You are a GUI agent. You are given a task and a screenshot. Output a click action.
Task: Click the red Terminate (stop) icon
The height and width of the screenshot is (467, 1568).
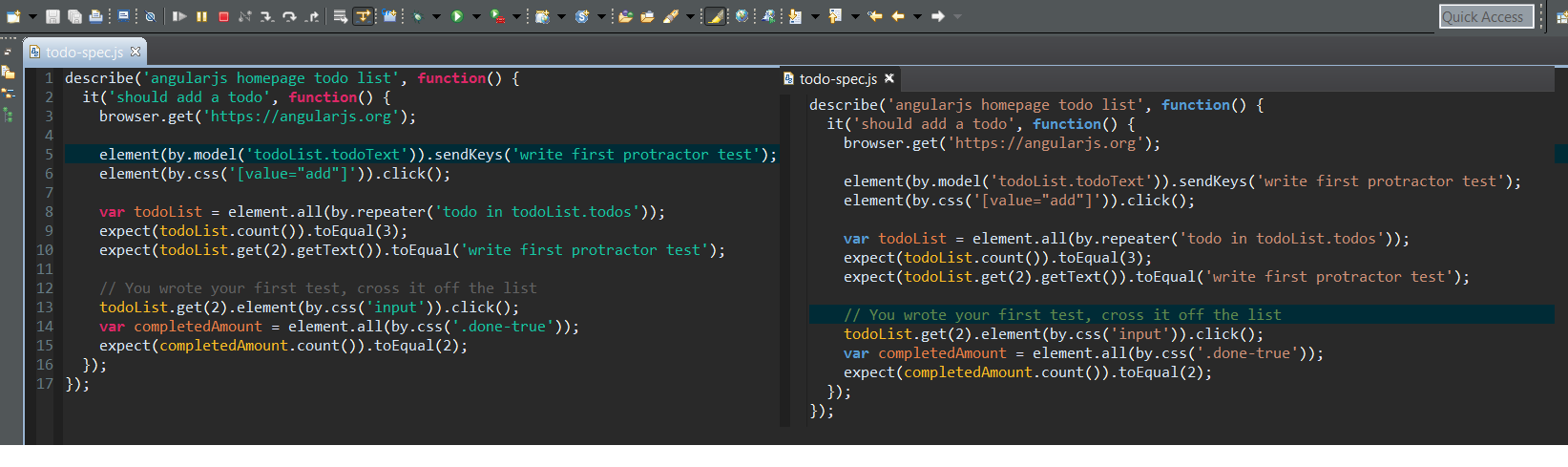pyautogui.click(x=223, y=16)
